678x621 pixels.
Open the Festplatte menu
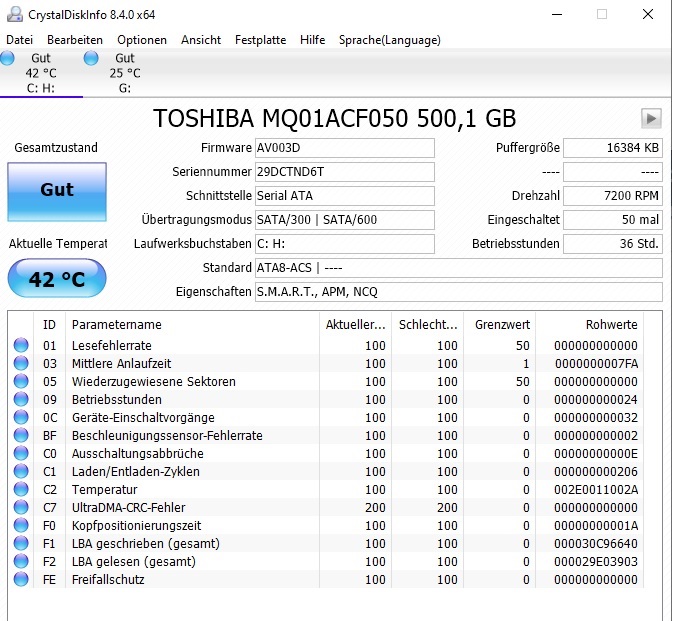pyautogui.click(x=260, y=40)
